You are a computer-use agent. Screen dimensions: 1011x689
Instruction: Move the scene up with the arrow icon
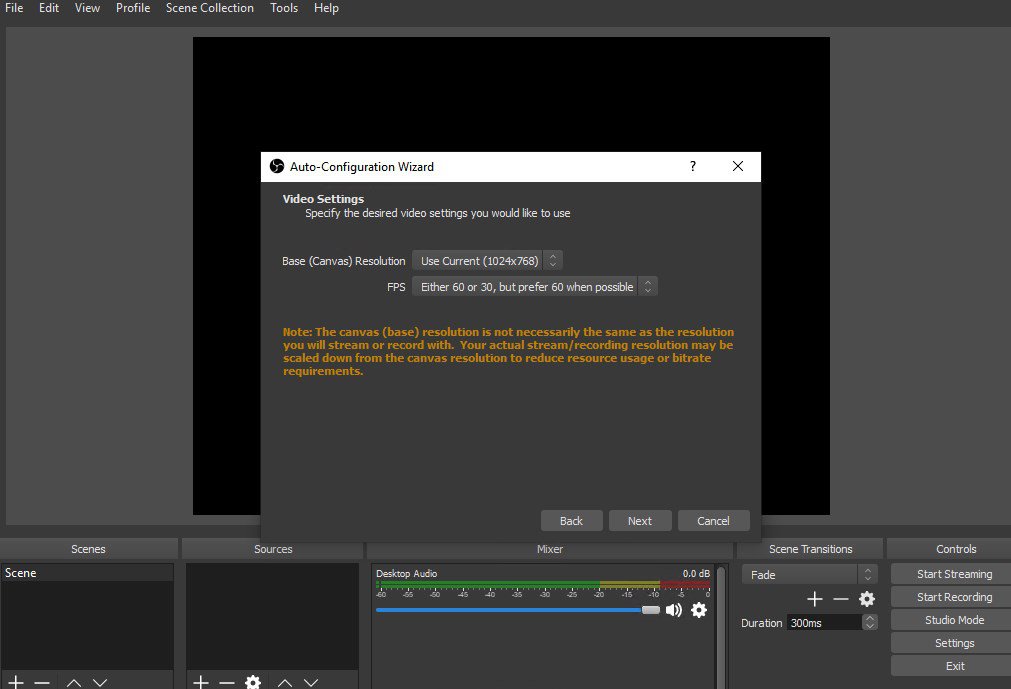pos(73,682)
